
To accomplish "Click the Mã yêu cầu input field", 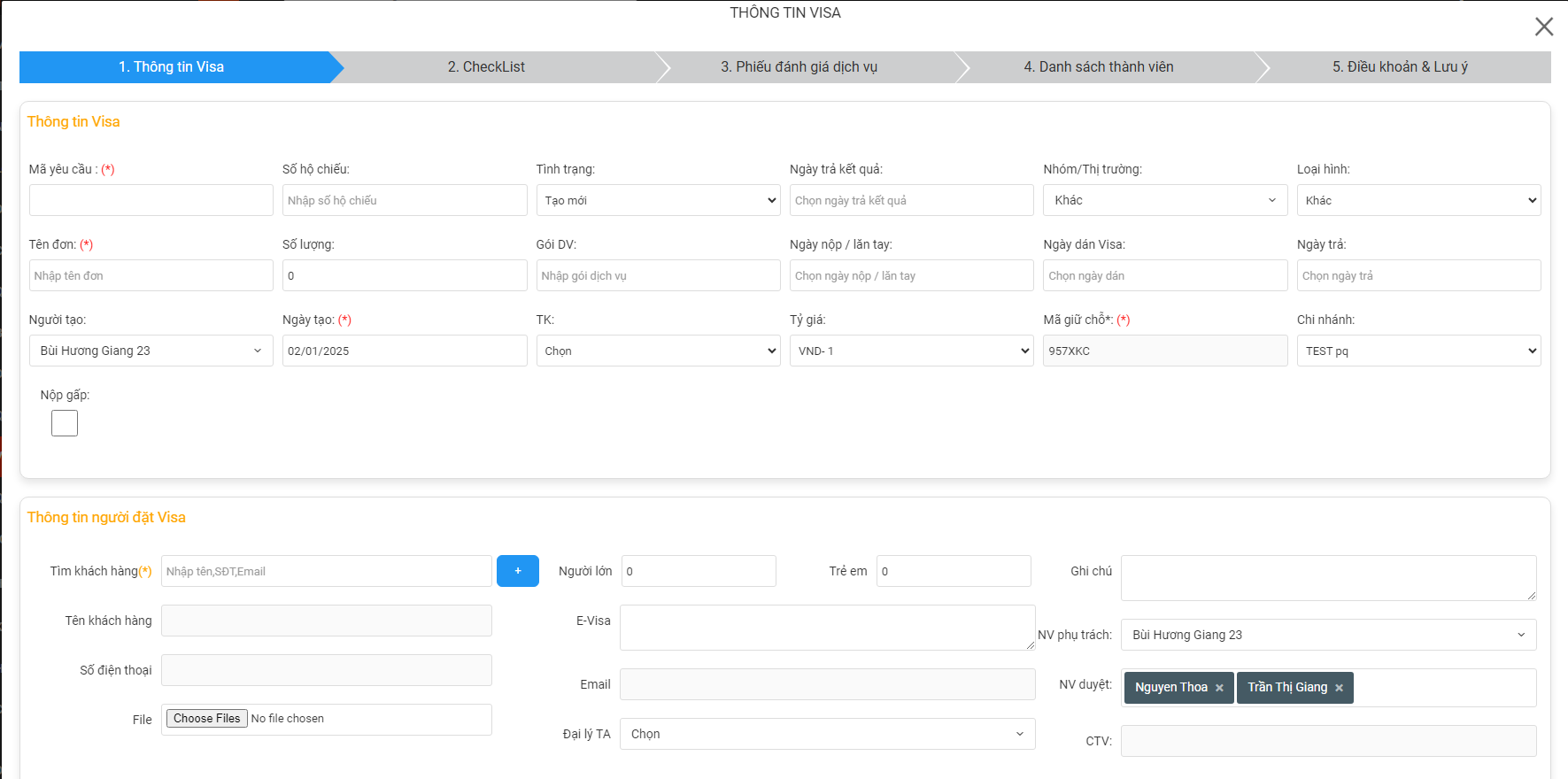I will tap(151, 200).
